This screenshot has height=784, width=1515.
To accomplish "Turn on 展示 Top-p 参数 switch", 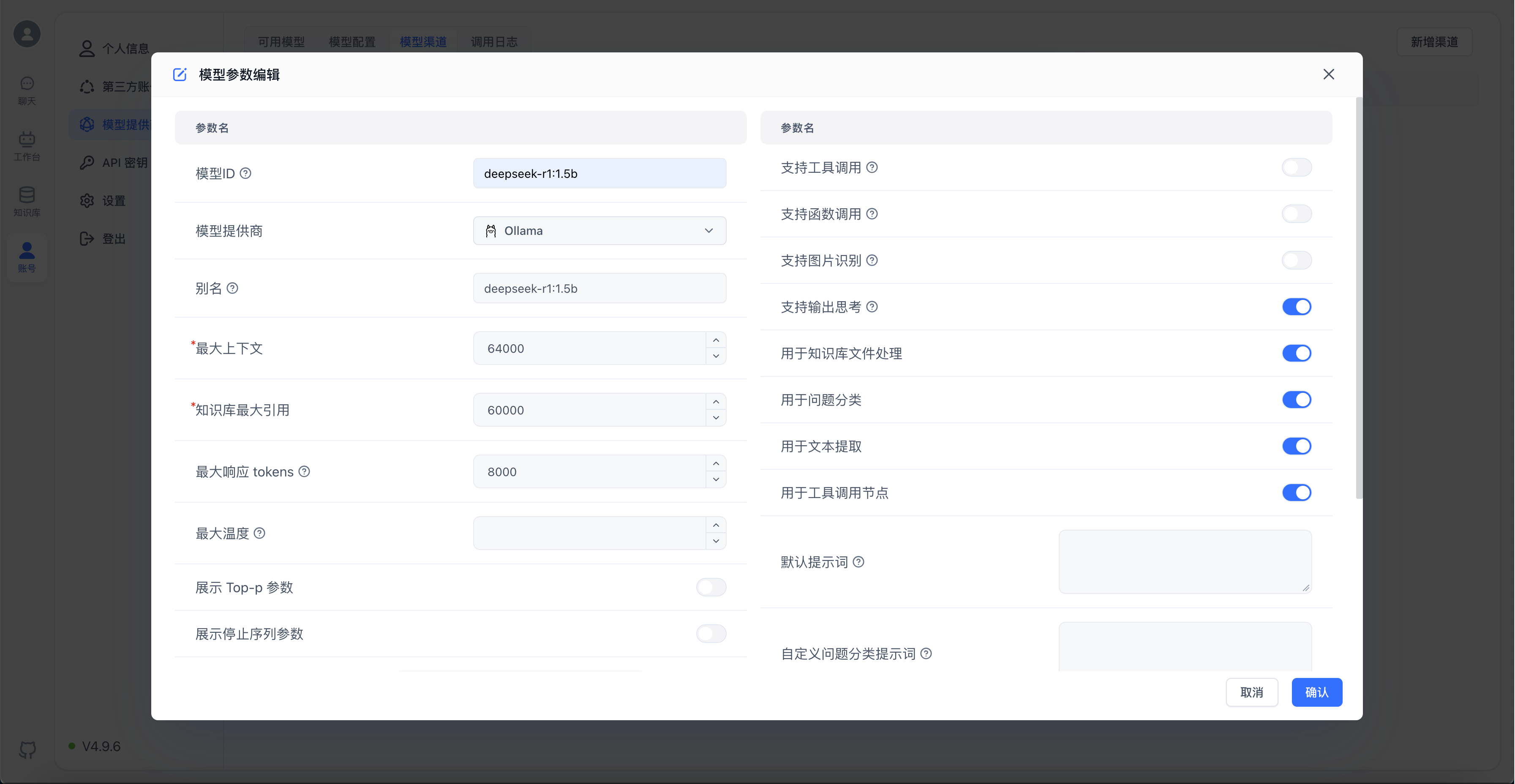I will click(x=711, y=587).
